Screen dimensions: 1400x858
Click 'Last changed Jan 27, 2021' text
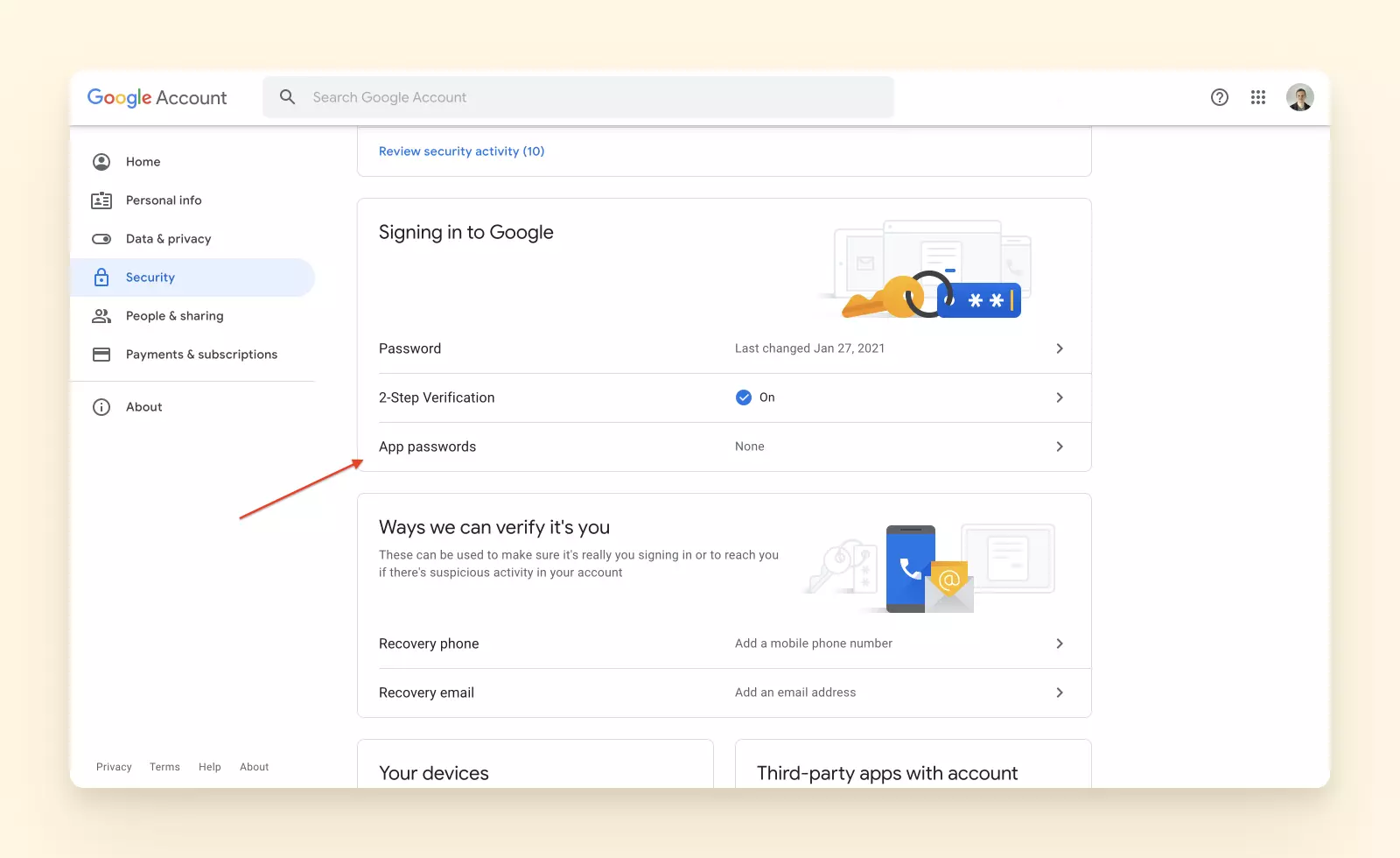click(x=809, y=348)
